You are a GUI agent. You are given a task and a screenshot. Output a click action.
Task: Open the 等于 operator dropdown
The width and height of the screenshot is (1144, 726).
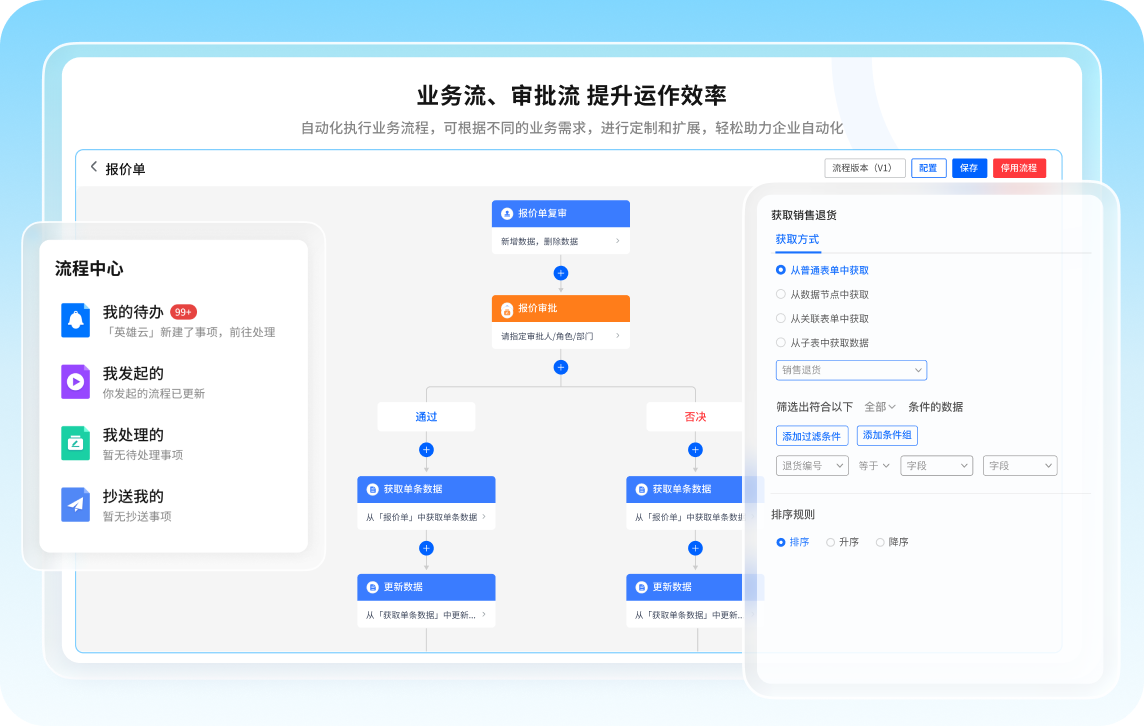[x=874, y=465]
